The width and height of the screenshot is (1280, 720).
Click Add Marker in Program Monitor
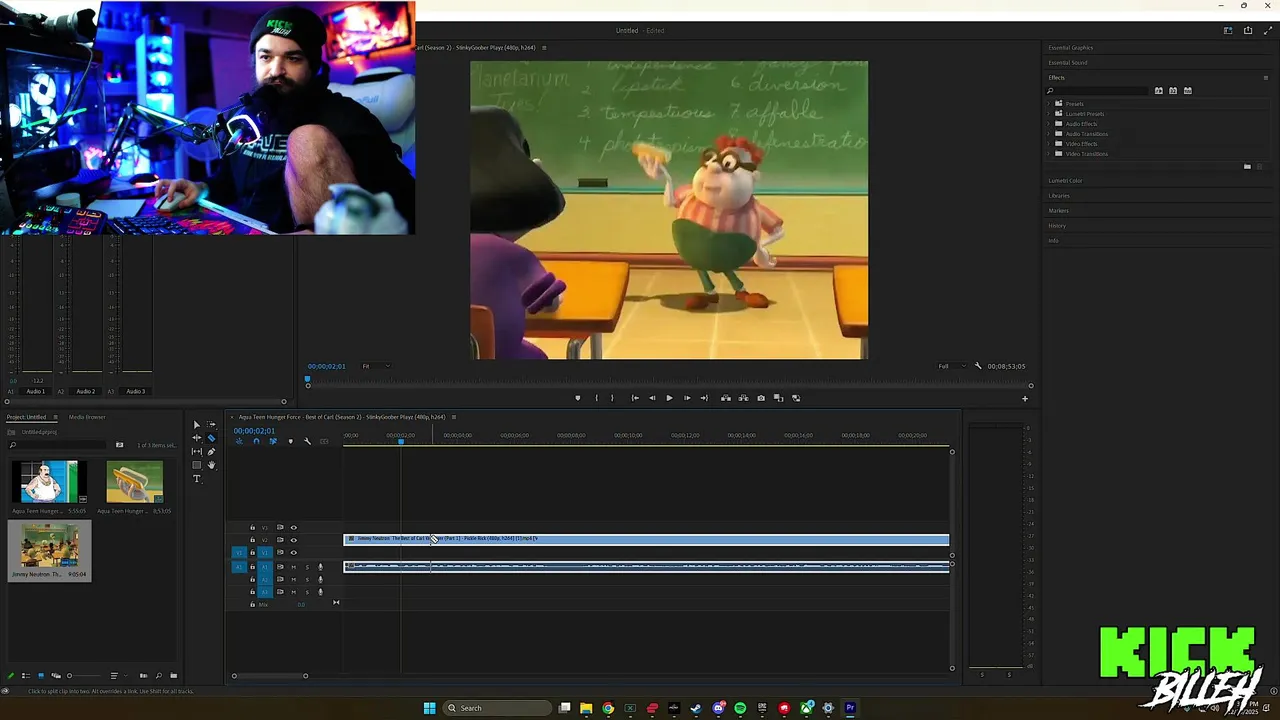pyautogui.click(x=578, y=398)
